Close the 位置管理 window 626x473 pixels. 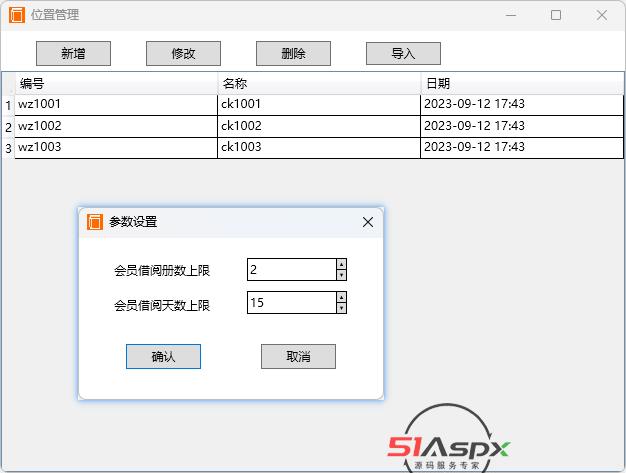pos(602,15)
